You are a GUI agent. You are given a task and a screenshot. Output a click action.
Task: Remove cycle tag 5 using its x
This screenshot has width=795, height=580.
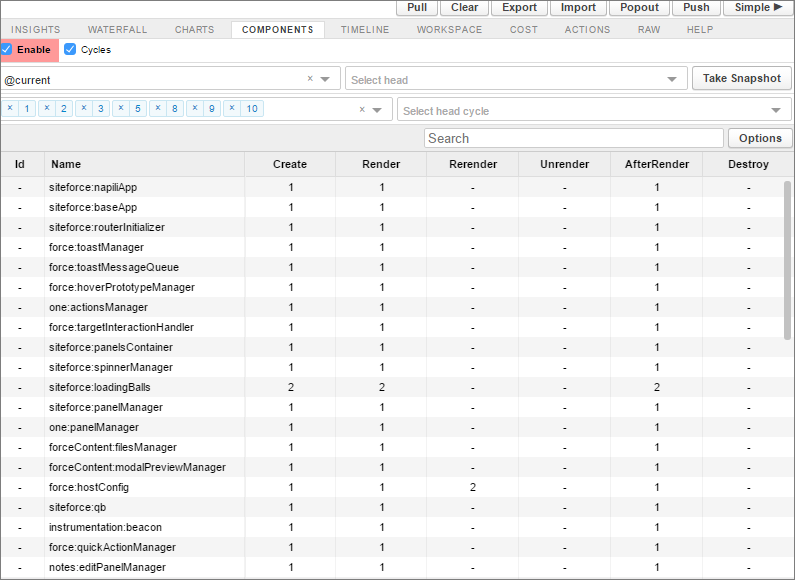121,108
